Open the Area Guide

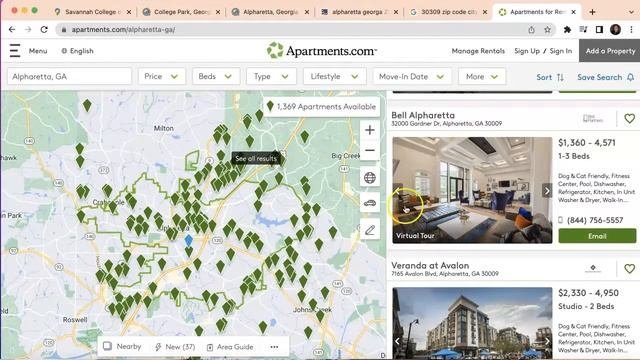(230, 347)
